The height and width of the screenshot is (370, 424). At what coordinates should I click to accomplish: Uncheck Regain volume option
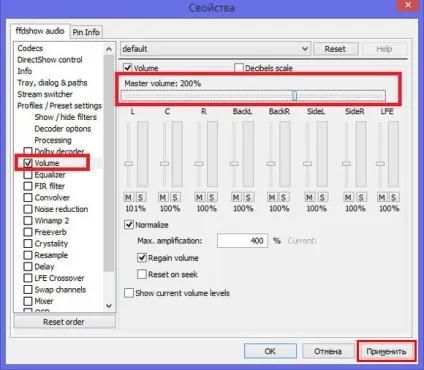click(x=142, y=258)
